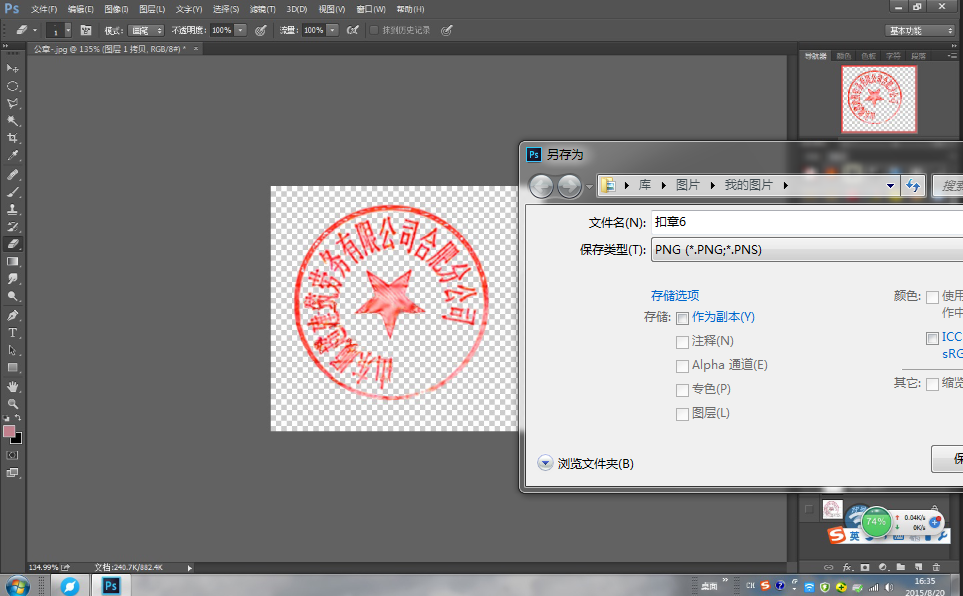The width and height of the screenshot is (963, 596).
Task: Click the pink foreground color swatch
Action: coord(9,431)
